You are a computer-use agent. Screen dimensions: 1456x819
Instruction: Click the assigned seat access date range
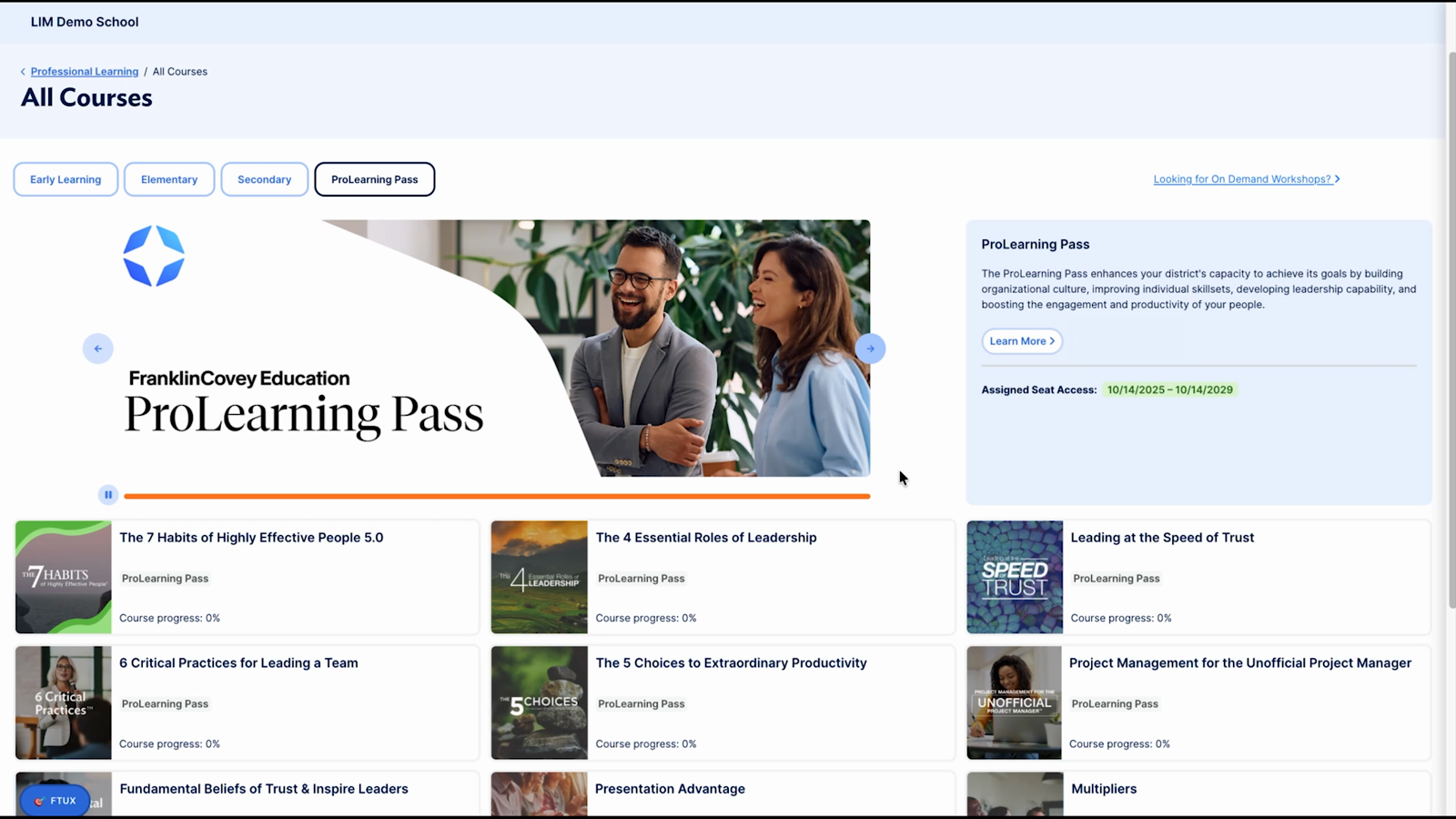coord(1169,389)
